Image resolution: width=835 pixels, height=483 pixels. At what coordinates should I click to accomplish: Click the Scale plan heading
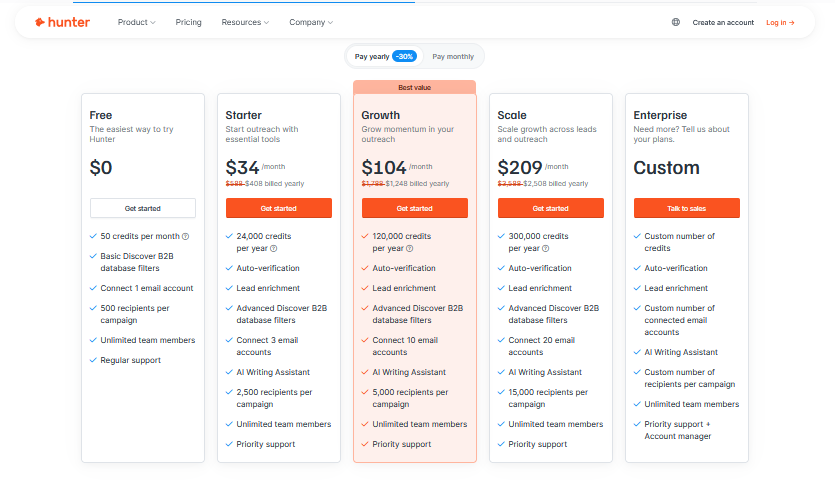(512, 115)
